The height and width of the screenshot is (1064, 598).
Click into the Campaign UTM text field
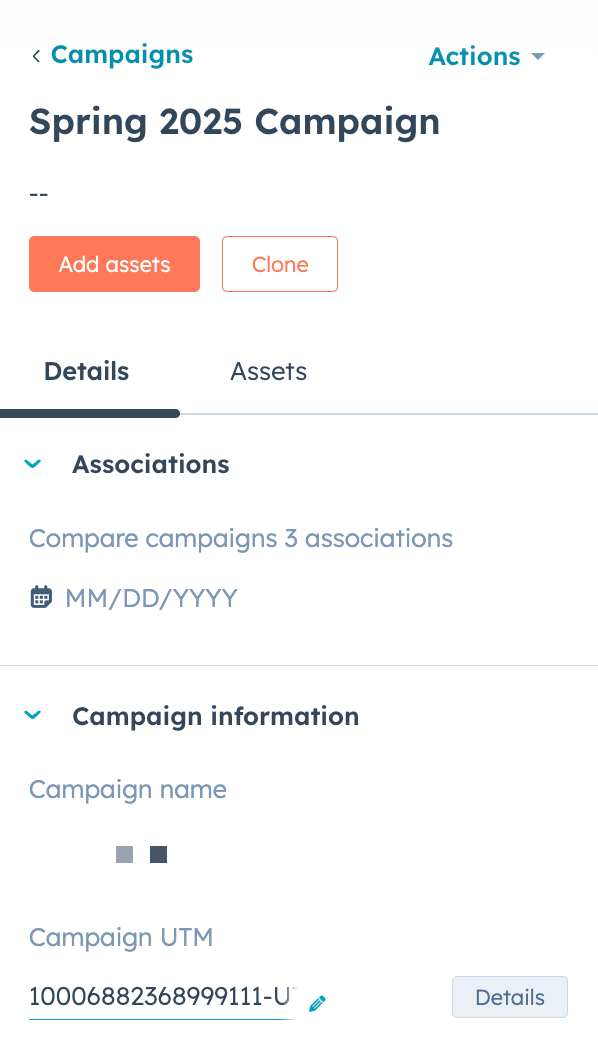coord(162,997)
